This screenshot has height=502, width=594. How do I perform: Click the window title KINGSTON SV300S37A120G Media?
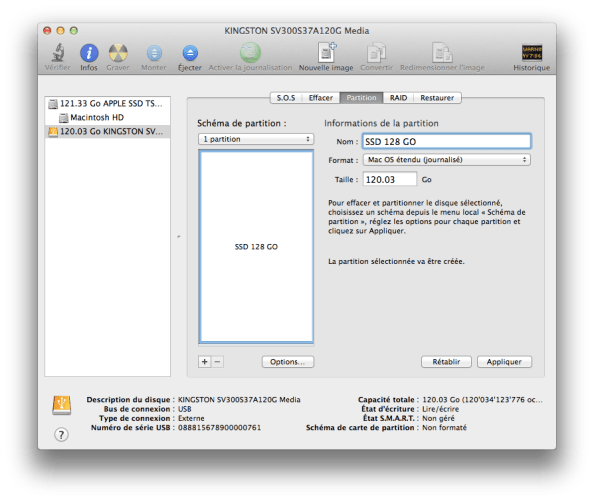point(297,31)
